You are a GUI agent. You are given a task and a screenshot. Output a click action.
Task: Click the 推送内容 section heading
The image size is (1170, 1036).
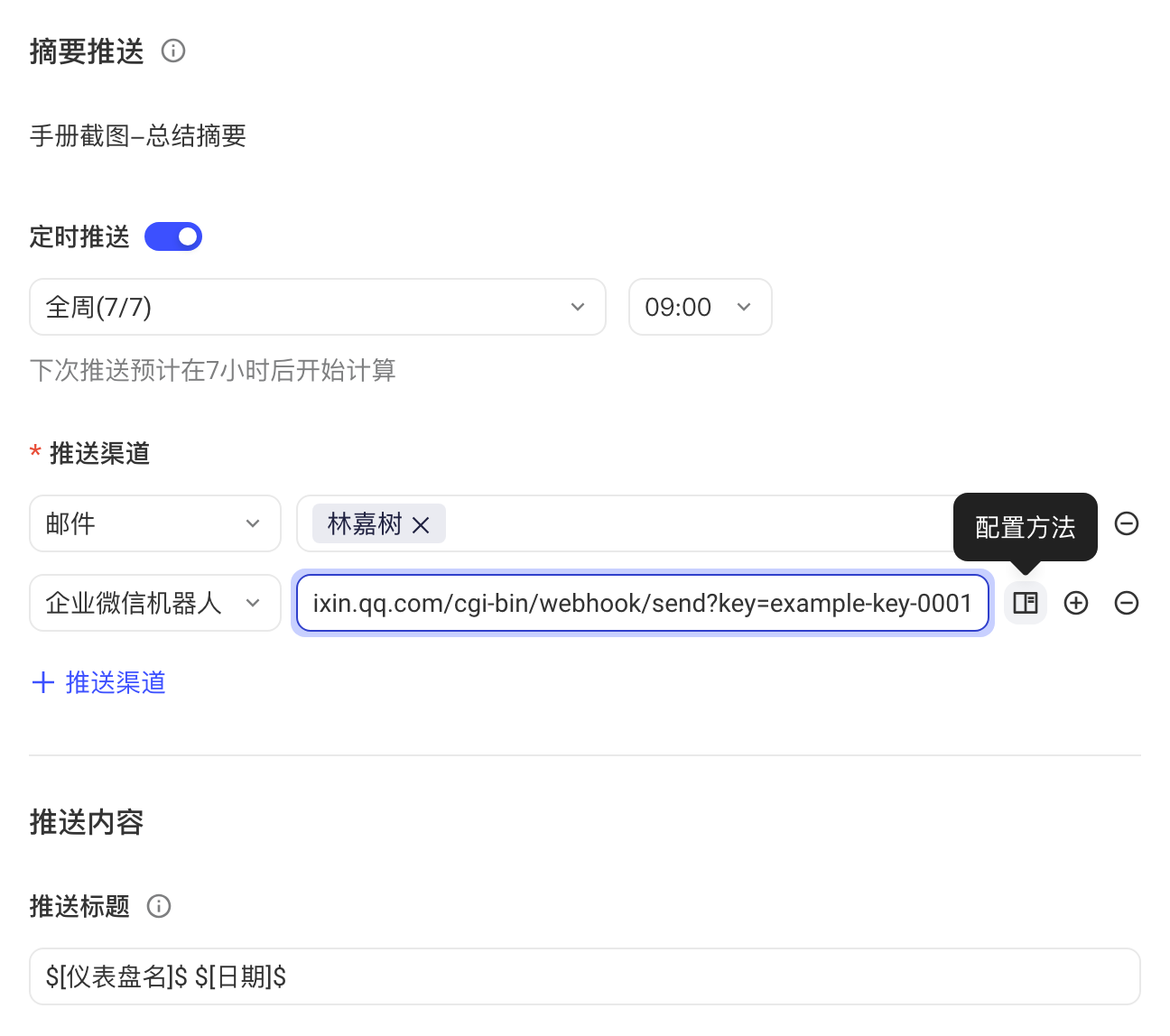pyautogui.click(x=87, y=822)
